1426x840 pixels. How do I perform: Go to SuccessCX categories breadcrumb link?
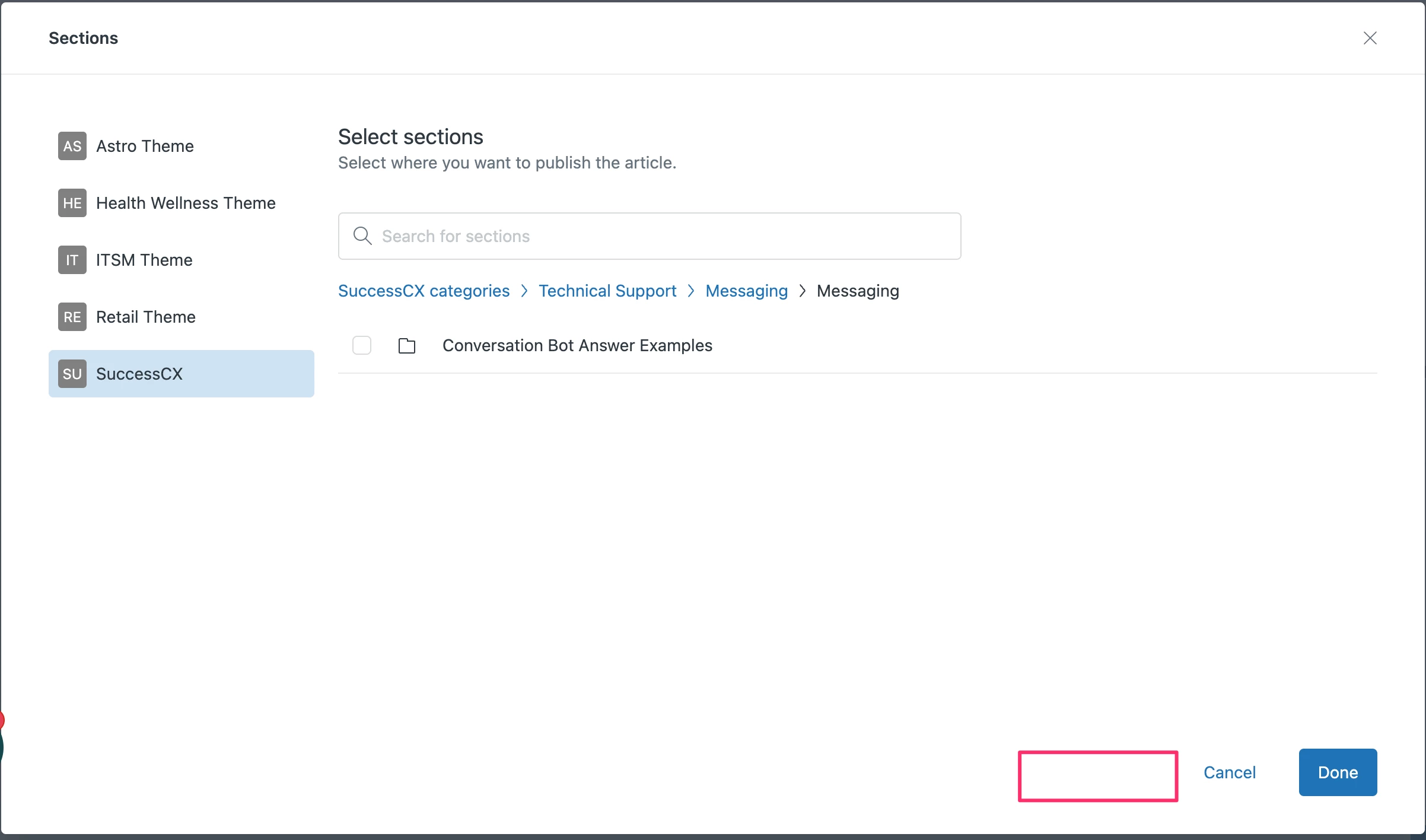(x=424, y=291)
